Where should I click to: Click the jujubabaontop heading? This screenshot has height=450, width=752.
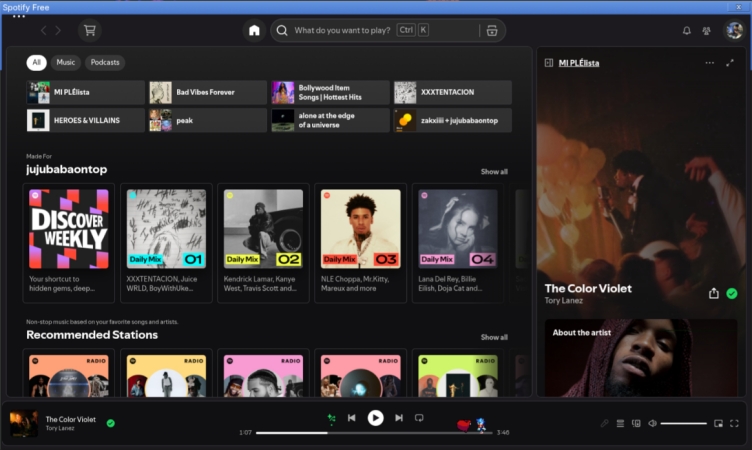pos(67,169)
